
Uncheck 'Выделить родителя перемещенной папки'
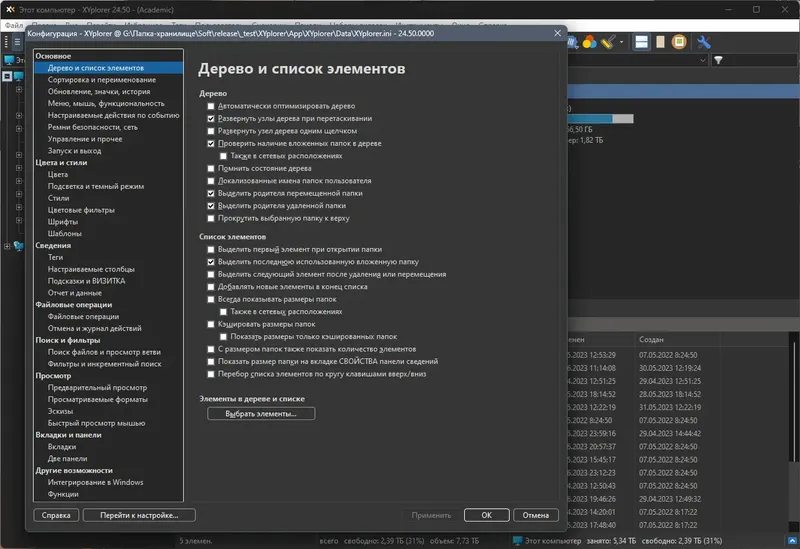[211, 193]
